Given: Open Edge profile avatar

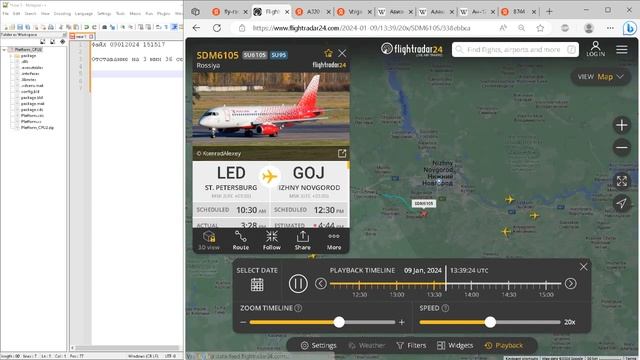Looking at the screenshot, I should tap(589, 28).
